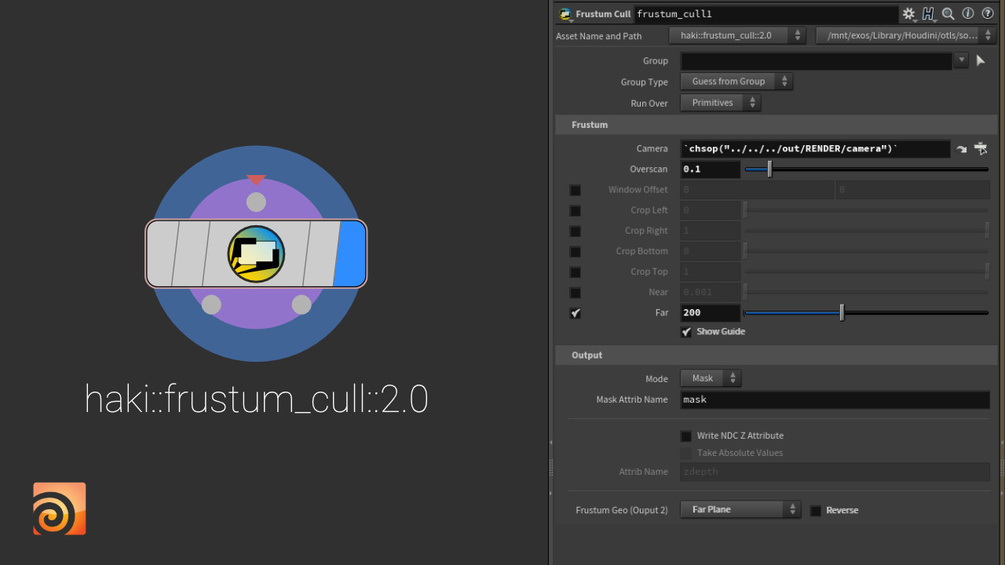Screen dimensions: 1005x565
Task: Click the node name field frustum_cull1
Action: click(x=766, y=14)
